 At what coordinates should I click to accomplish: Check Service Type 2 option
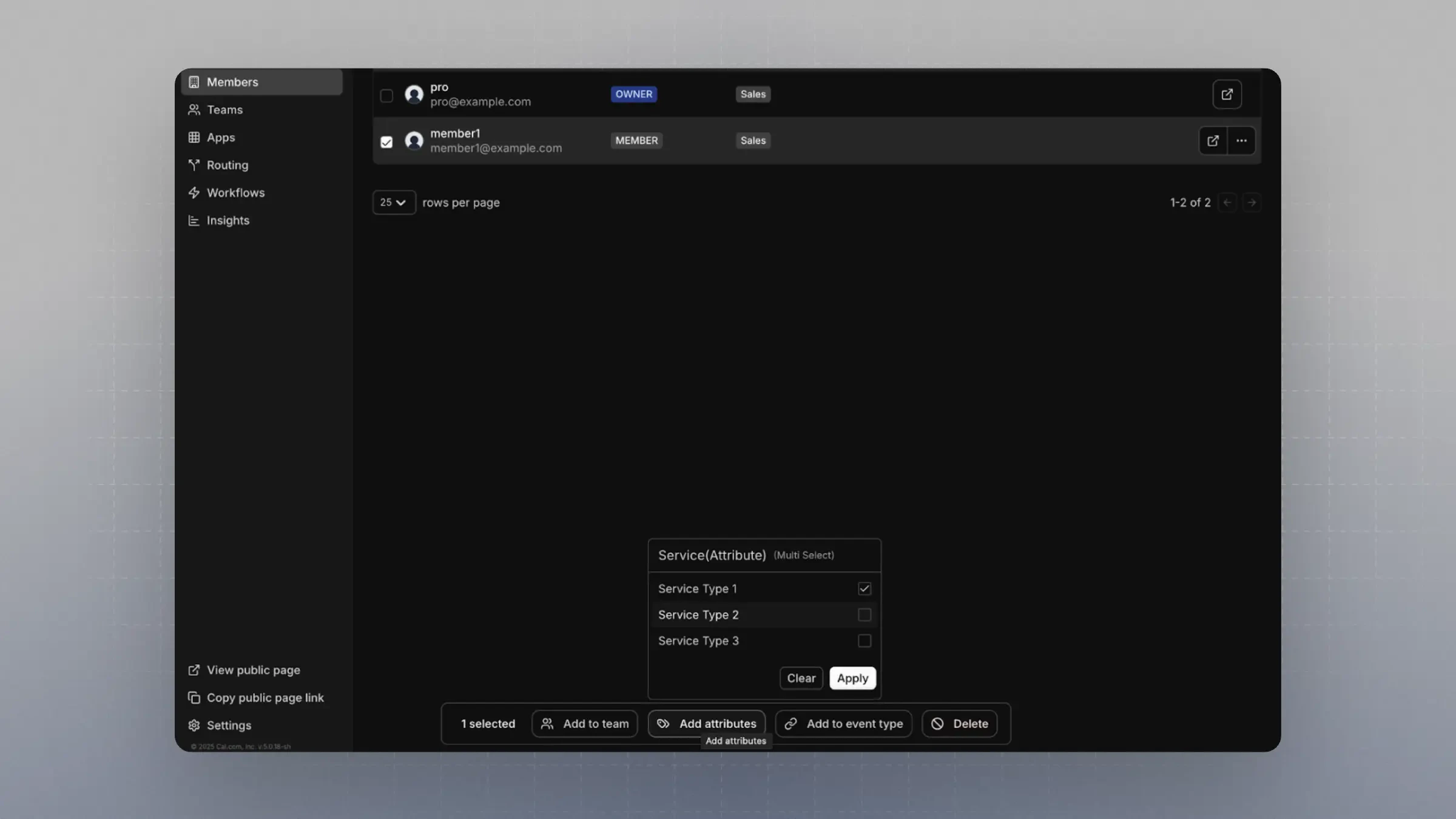864,615
